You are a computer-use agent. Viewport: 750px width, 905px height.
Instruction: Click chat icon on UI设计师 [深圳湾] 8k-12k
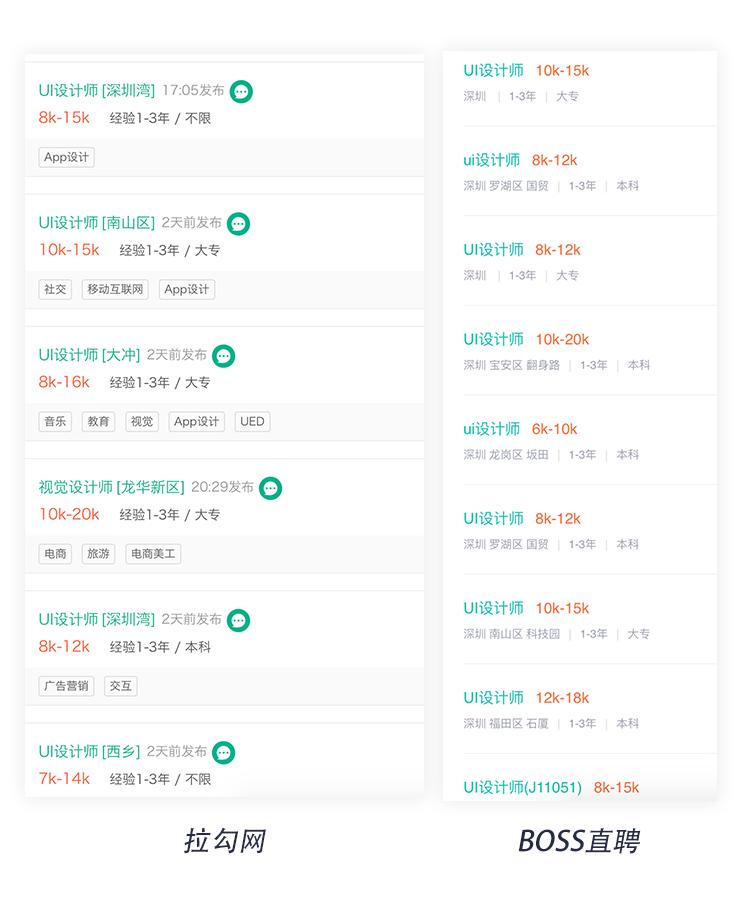pyautogui.click(x=238, y=620)
